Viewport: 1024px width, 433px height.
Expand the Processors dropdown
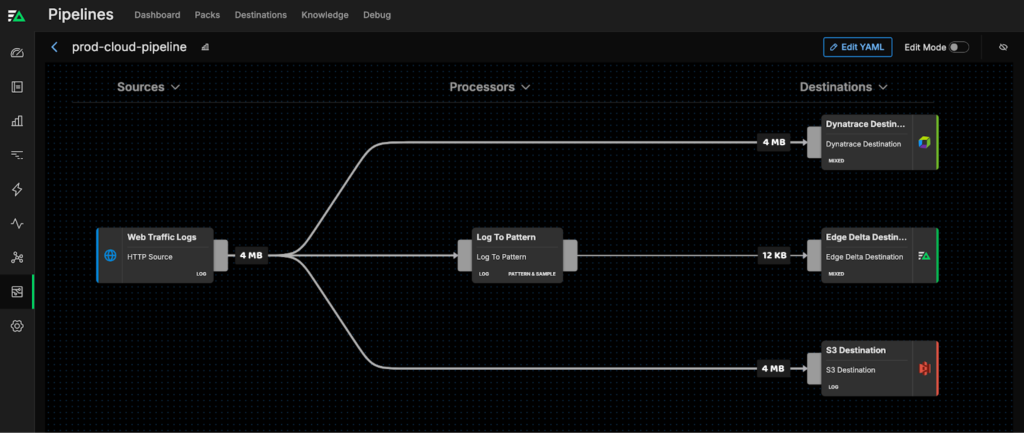[x=489, y=87]
